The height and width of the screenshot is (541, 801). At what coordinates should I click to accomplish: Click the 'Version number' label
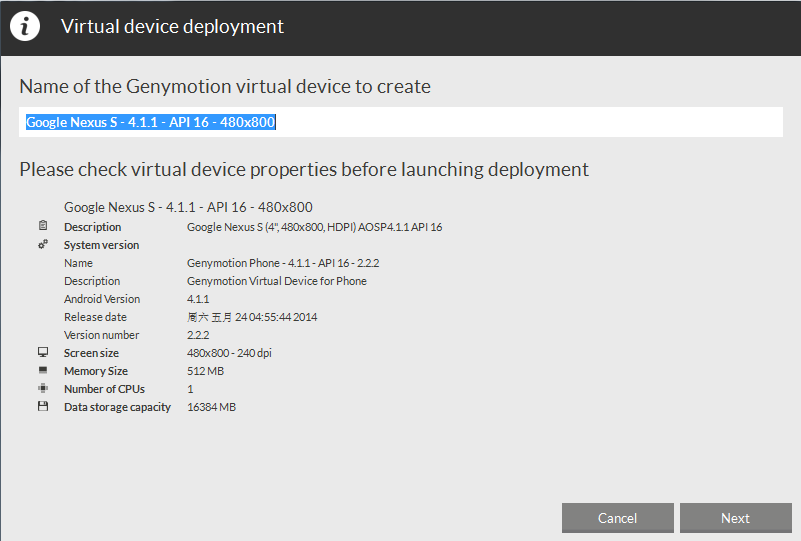pos(101,335)
